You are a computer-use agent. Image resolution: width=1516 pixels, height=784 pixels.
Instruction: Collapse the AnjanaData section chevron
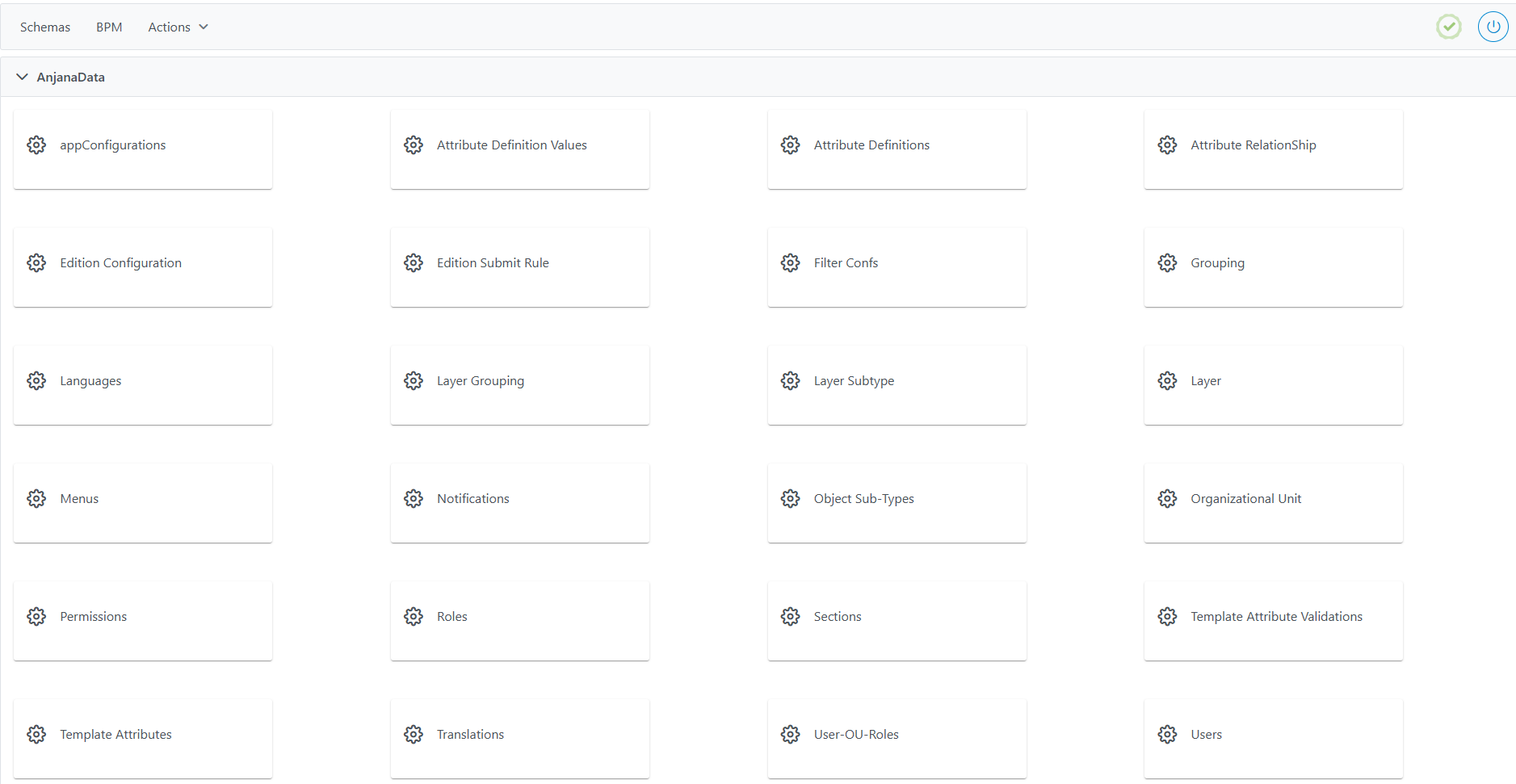22,78
